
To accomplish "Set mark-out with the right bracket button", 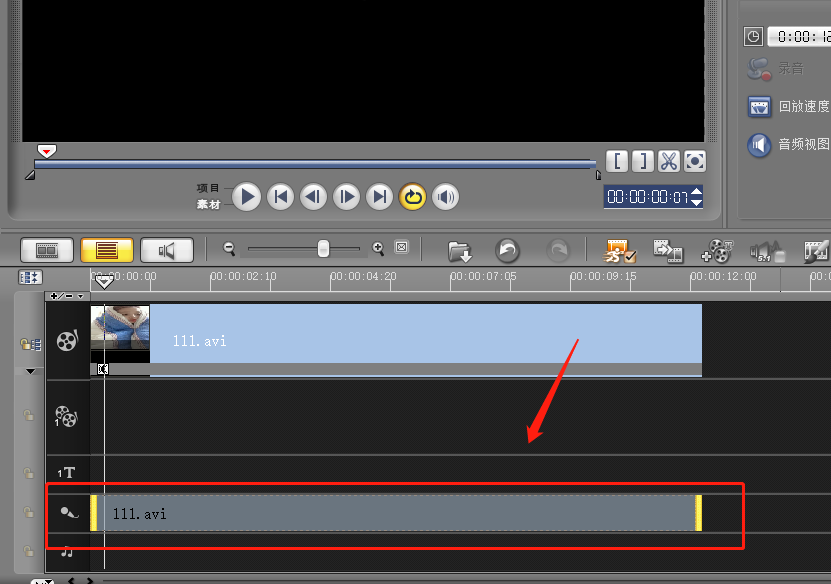I will click(x=643, y=161).
